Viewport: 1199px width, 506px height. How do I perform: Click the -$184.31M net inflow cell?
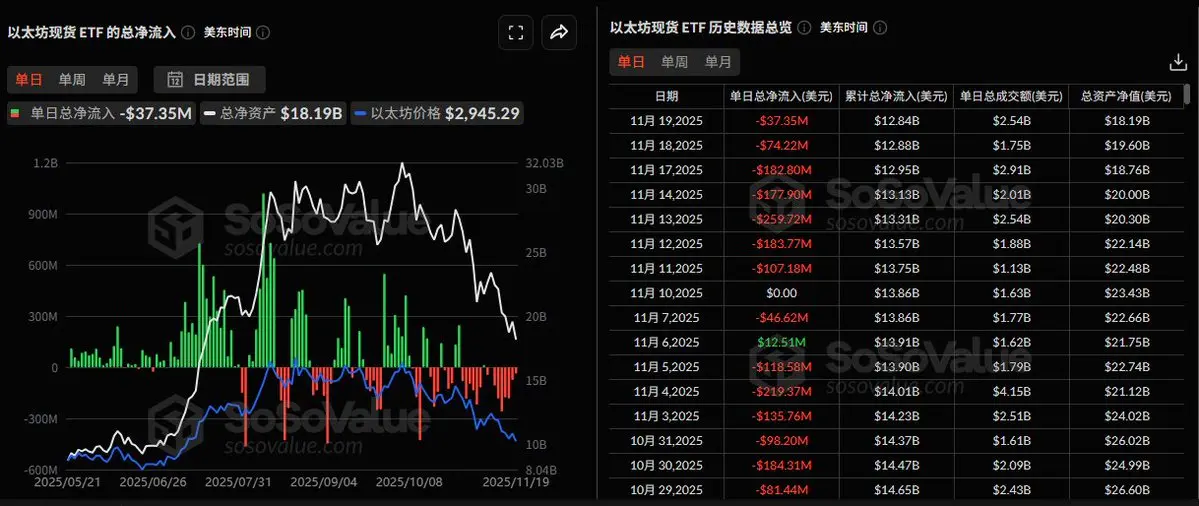click(781, 465)
